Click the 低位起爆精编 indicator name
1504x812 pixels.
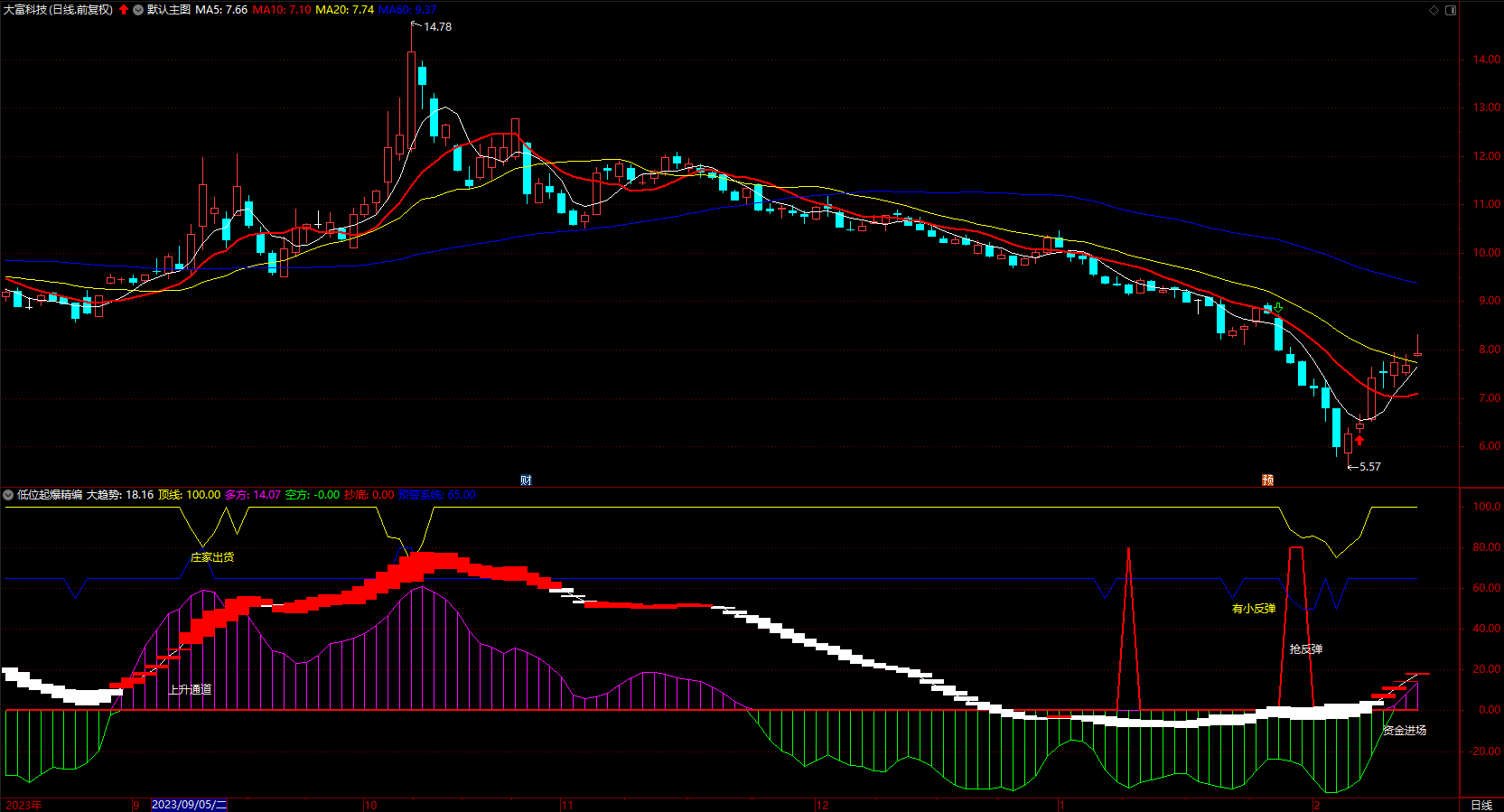[x=50, y=495]
